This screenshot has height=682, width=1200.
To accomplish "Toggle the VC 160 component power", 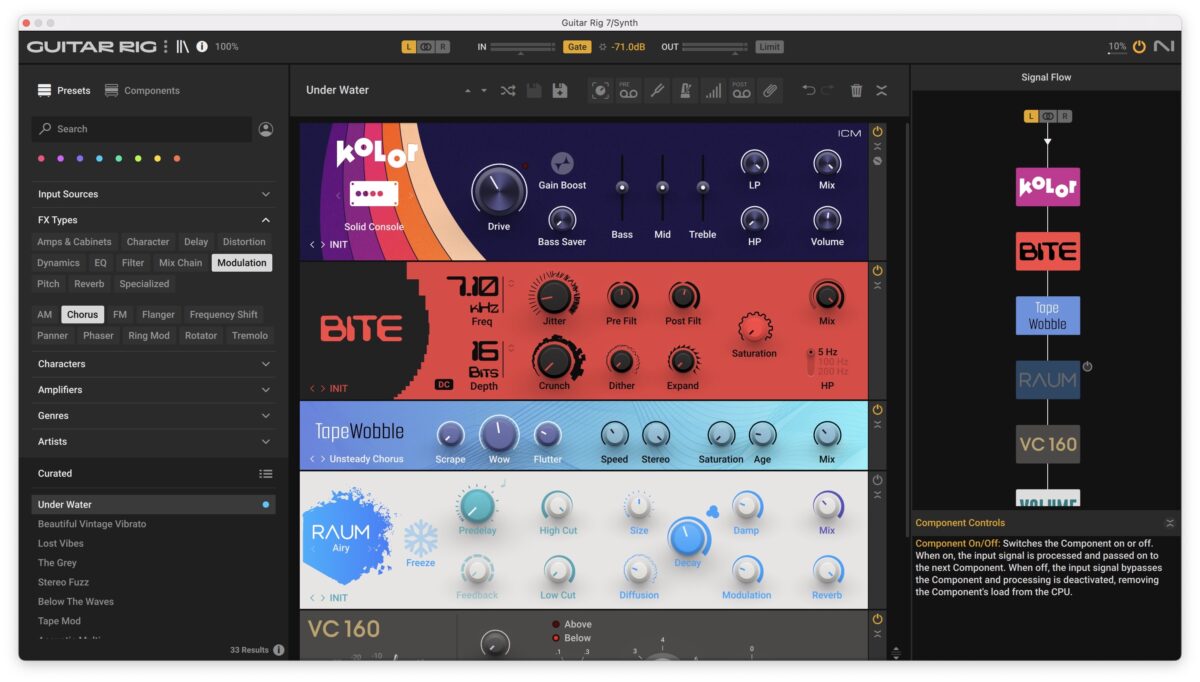I will click(x=877, y=619).
